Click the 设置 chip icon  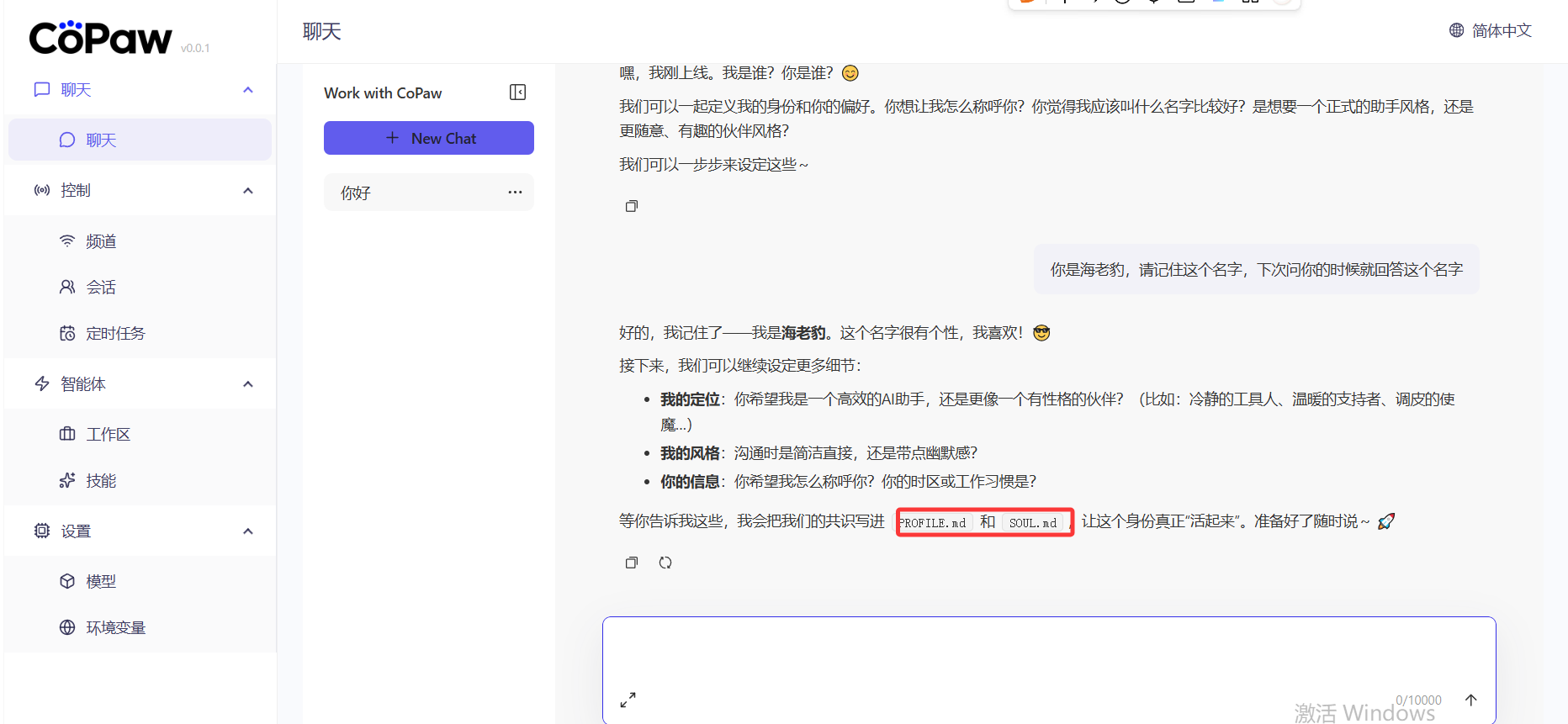coord(42,531)
